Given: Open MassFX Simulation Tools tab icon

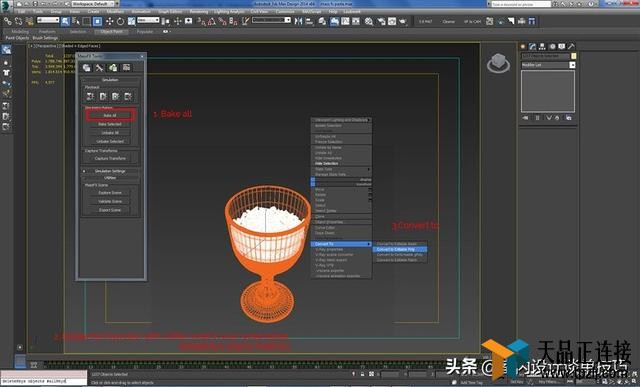Looking at the screenshot, I should [x=100, y=68].
